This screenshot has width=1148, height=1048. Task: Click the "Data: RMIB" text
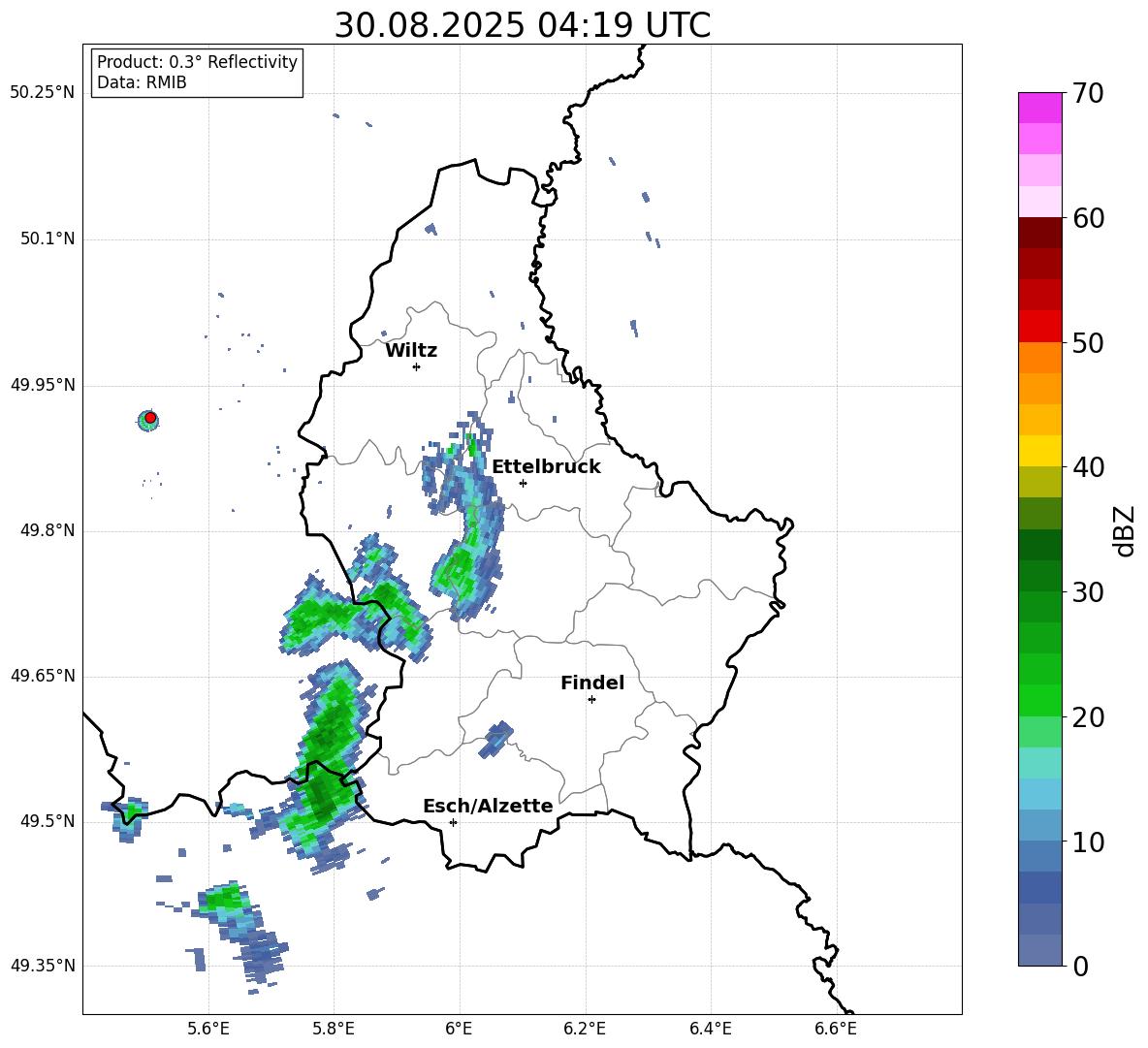(x=142, y=82)
